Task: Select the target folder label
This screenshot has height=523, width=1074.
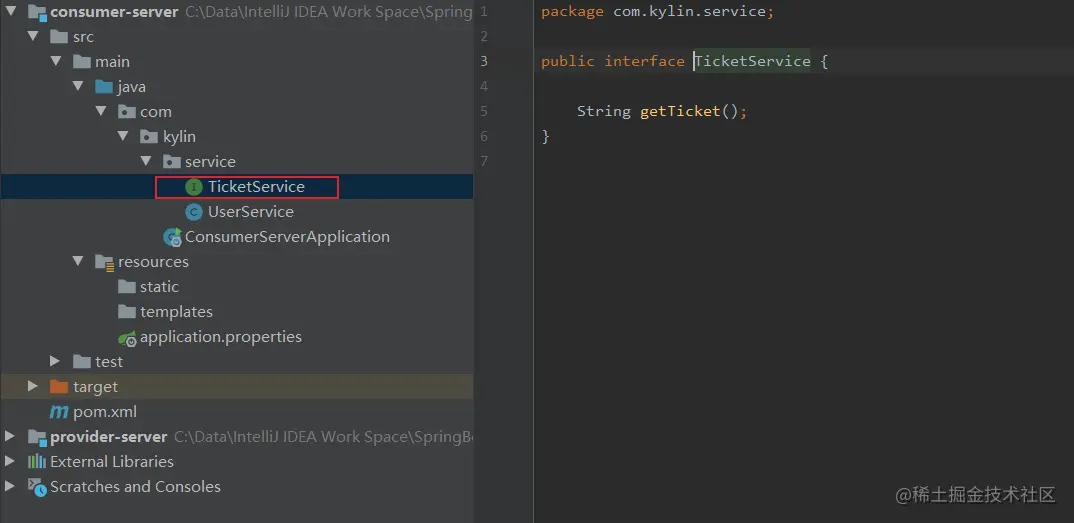Action: coord(95,387)
